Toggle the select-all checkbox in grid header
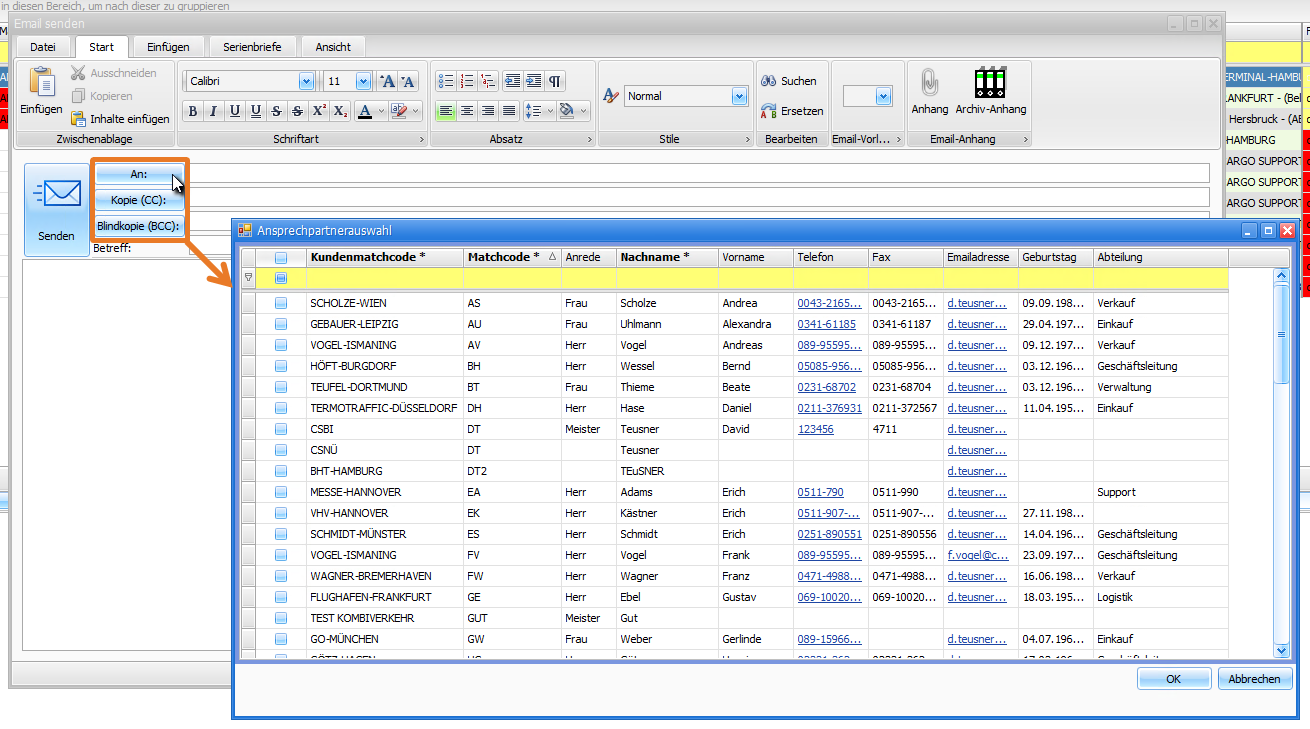 tap(281, 257)
